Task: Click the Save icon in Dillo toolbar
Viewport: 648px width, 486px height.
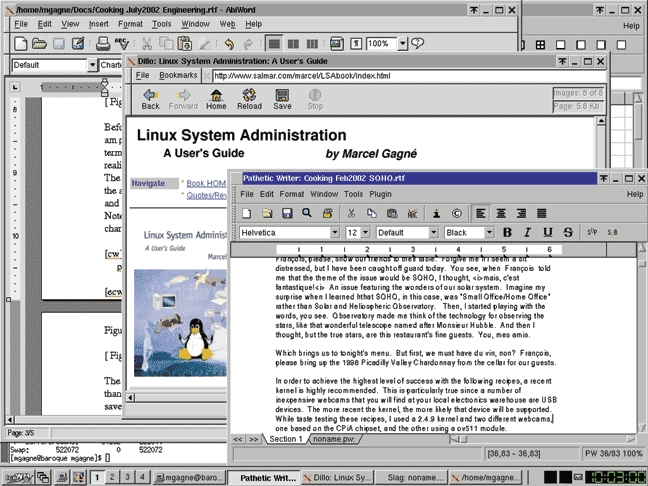Action: (282, 98)
